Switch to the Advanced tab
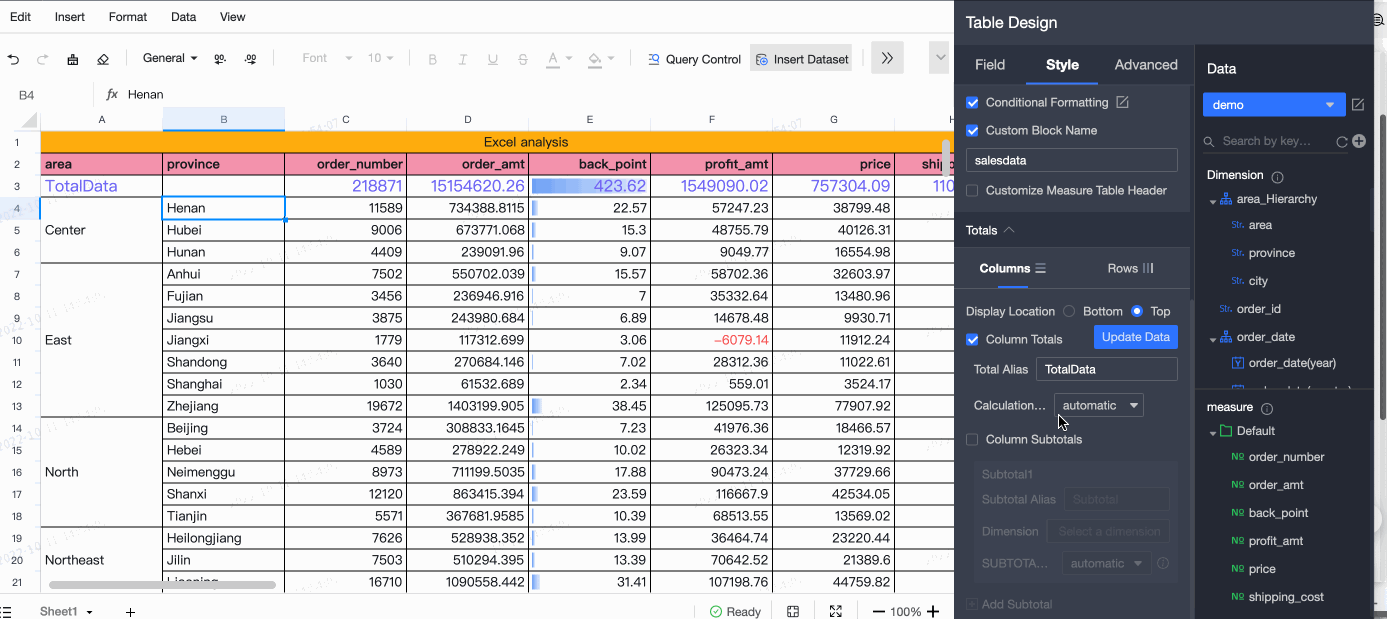 click(1146, 65)
